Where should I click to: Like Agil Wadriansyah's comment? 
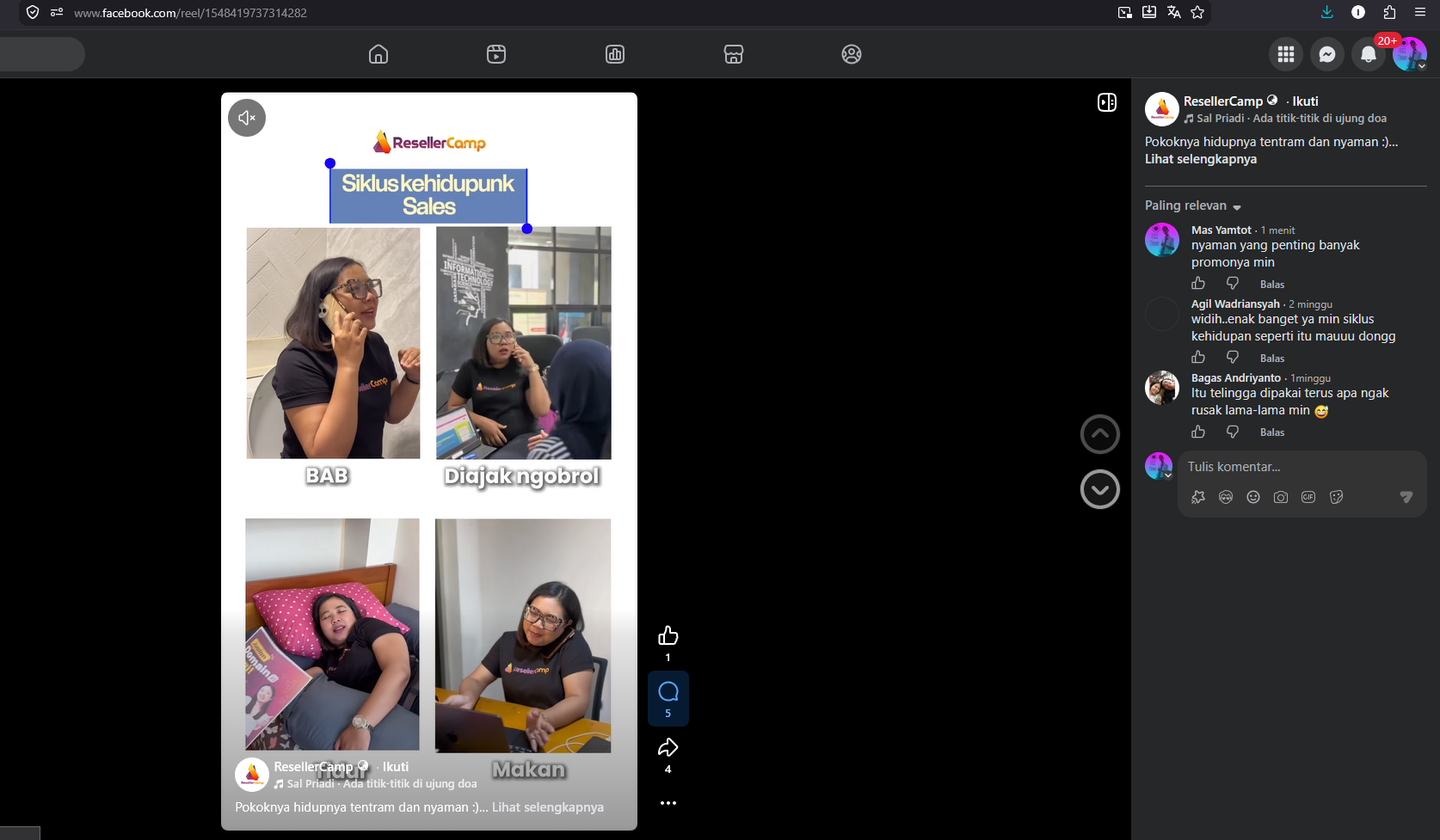pyautogui.click(x=1198, y=358)
